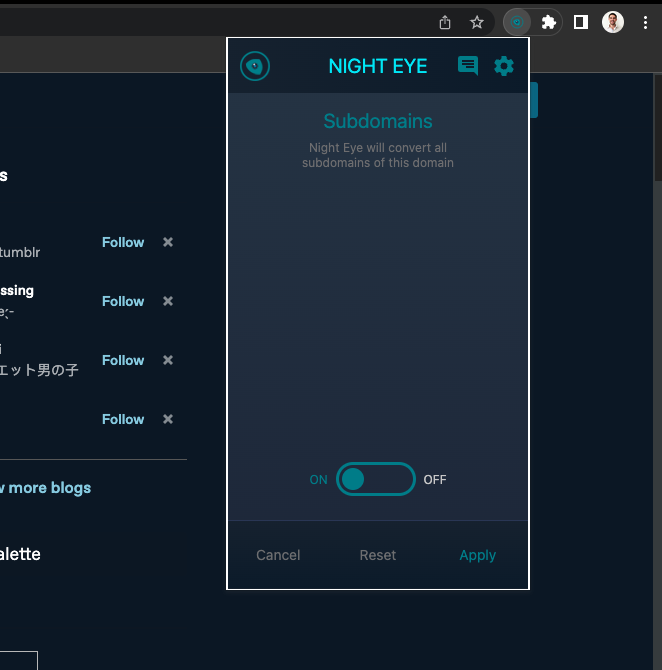The image size is (662, 670).
Task: Open Night Eye settings gear
Action: pos(504,66)
